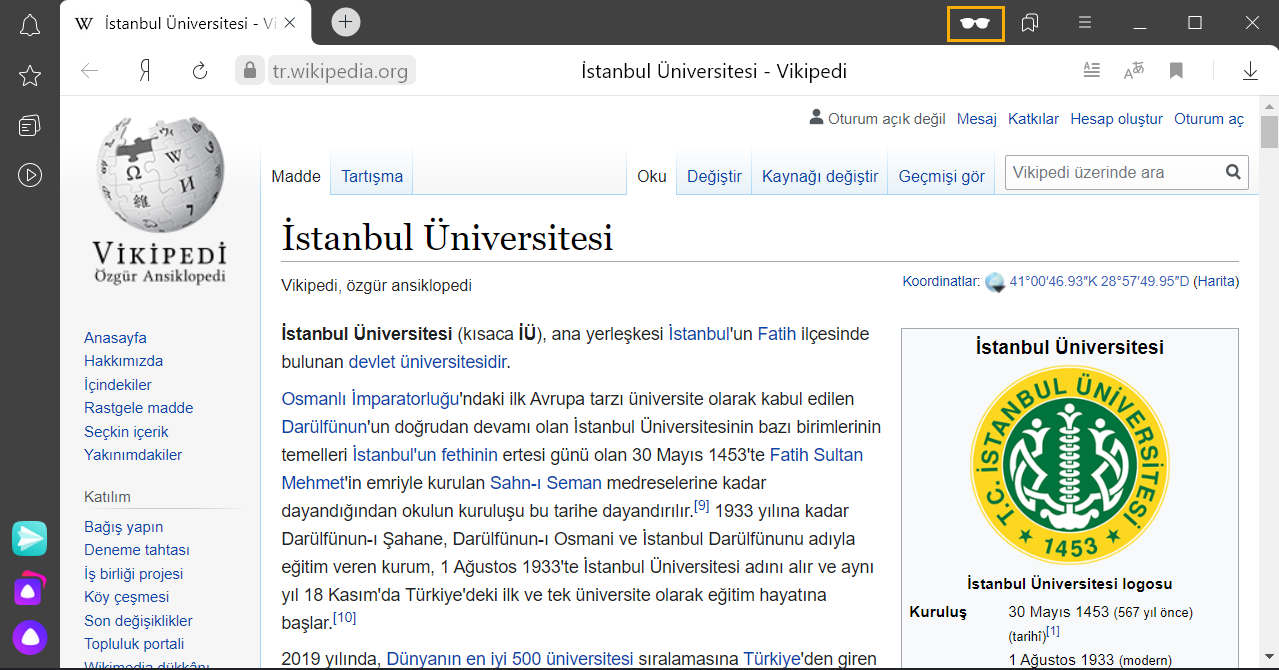Open tab collections icon in sidebar

(x=30, y=126)
